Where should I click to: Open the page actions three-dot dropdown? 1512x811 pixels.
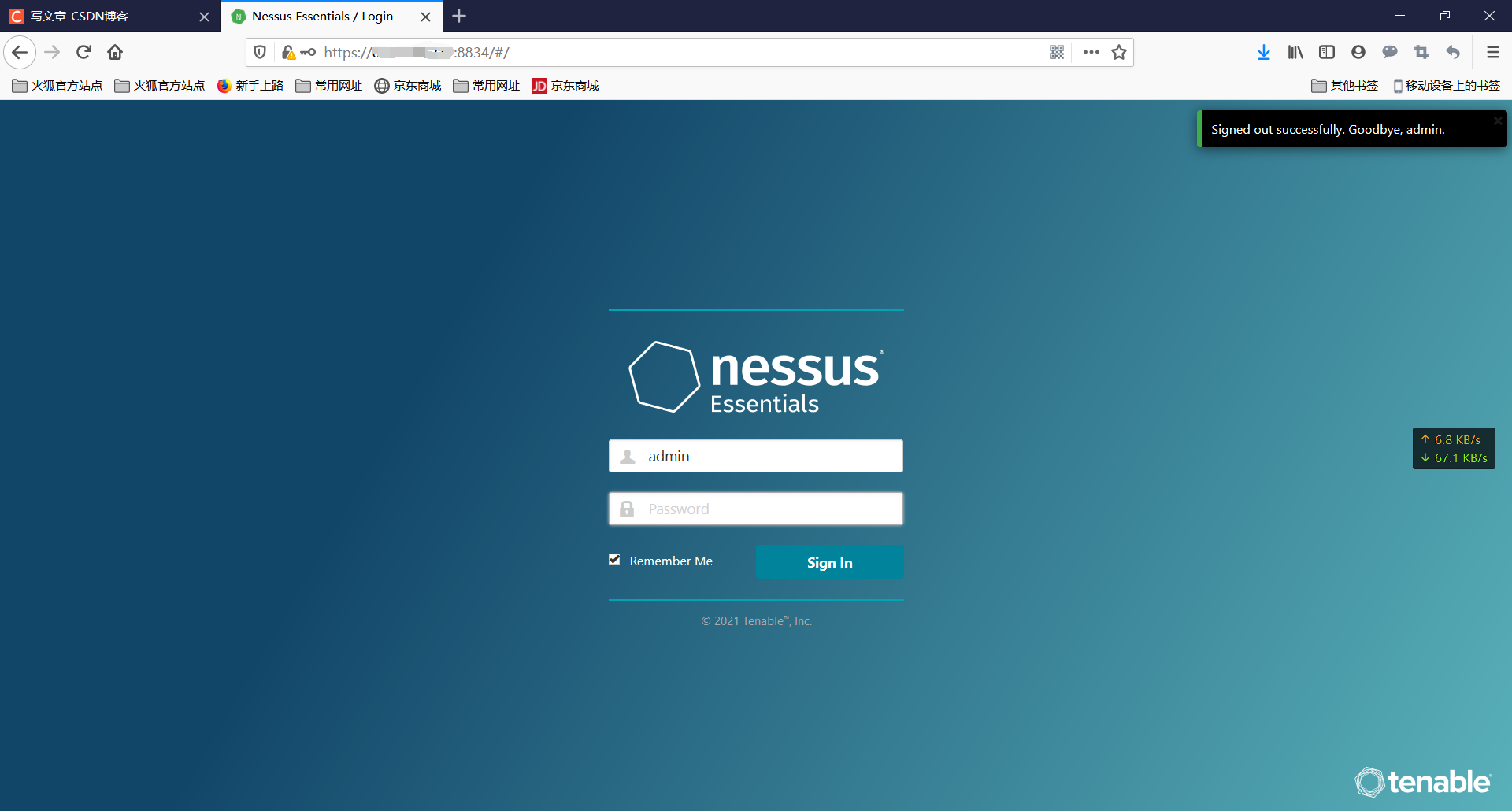1091,52
